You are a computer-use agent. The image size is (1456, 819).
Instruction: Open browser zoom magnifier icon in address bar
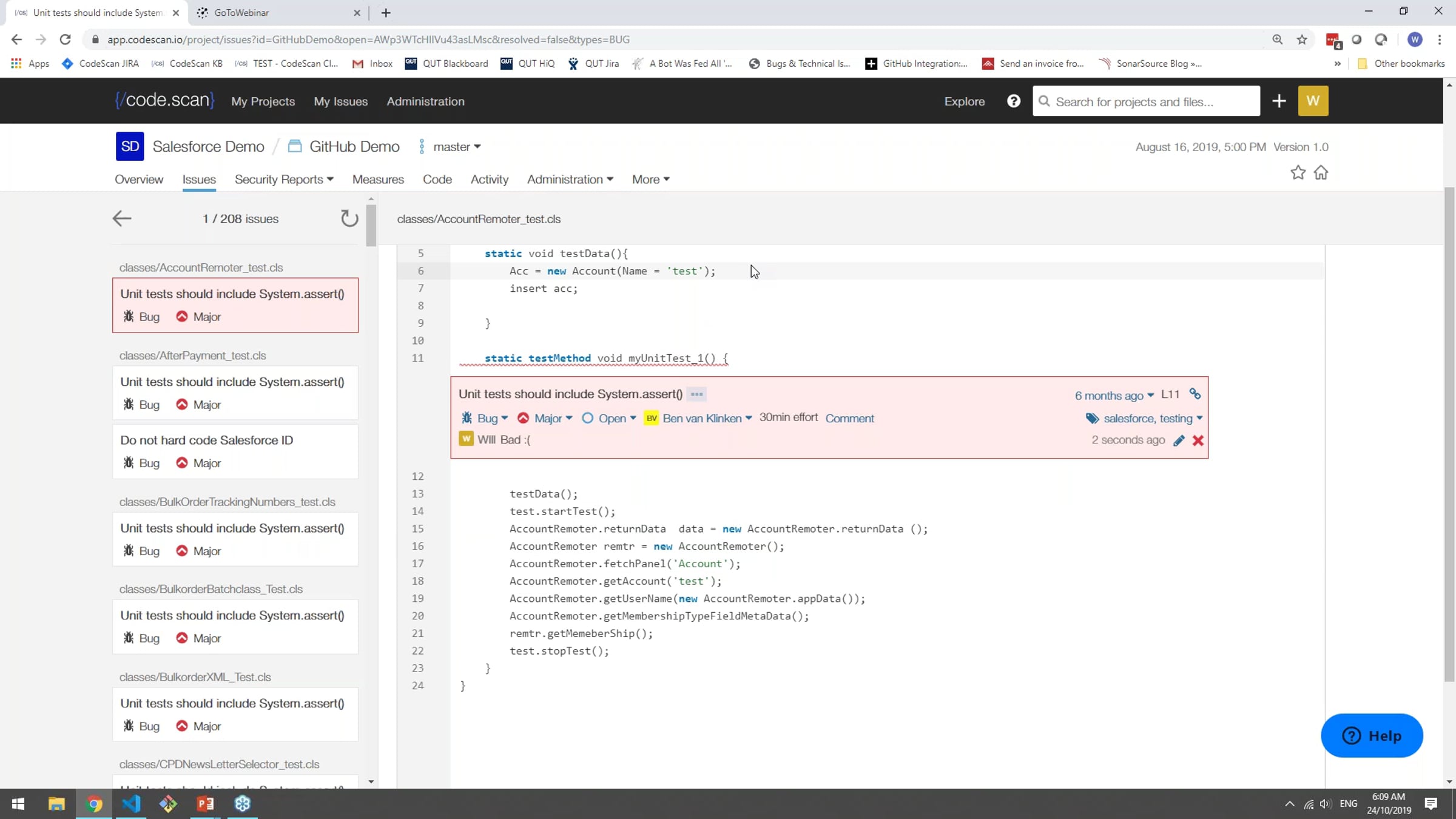[1278, 39]
